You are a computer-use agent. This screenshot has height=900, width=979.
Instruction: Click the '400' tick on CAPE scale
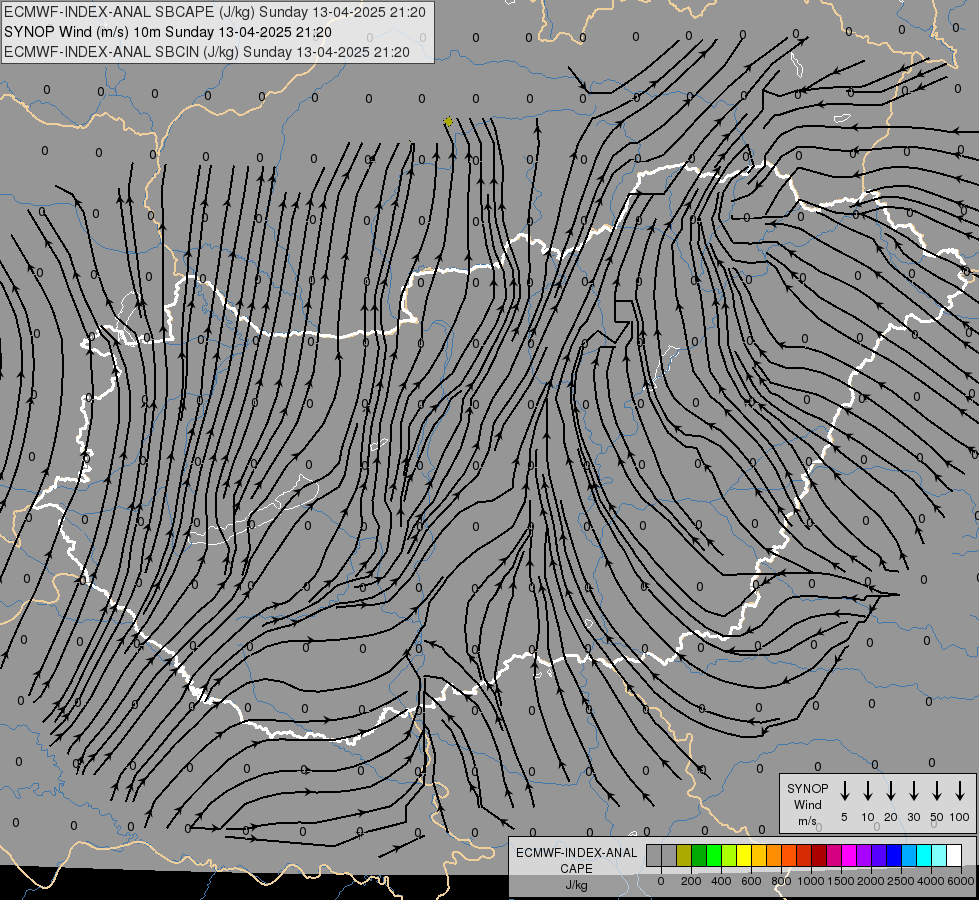pyautogui.click(x=721, y=881)
